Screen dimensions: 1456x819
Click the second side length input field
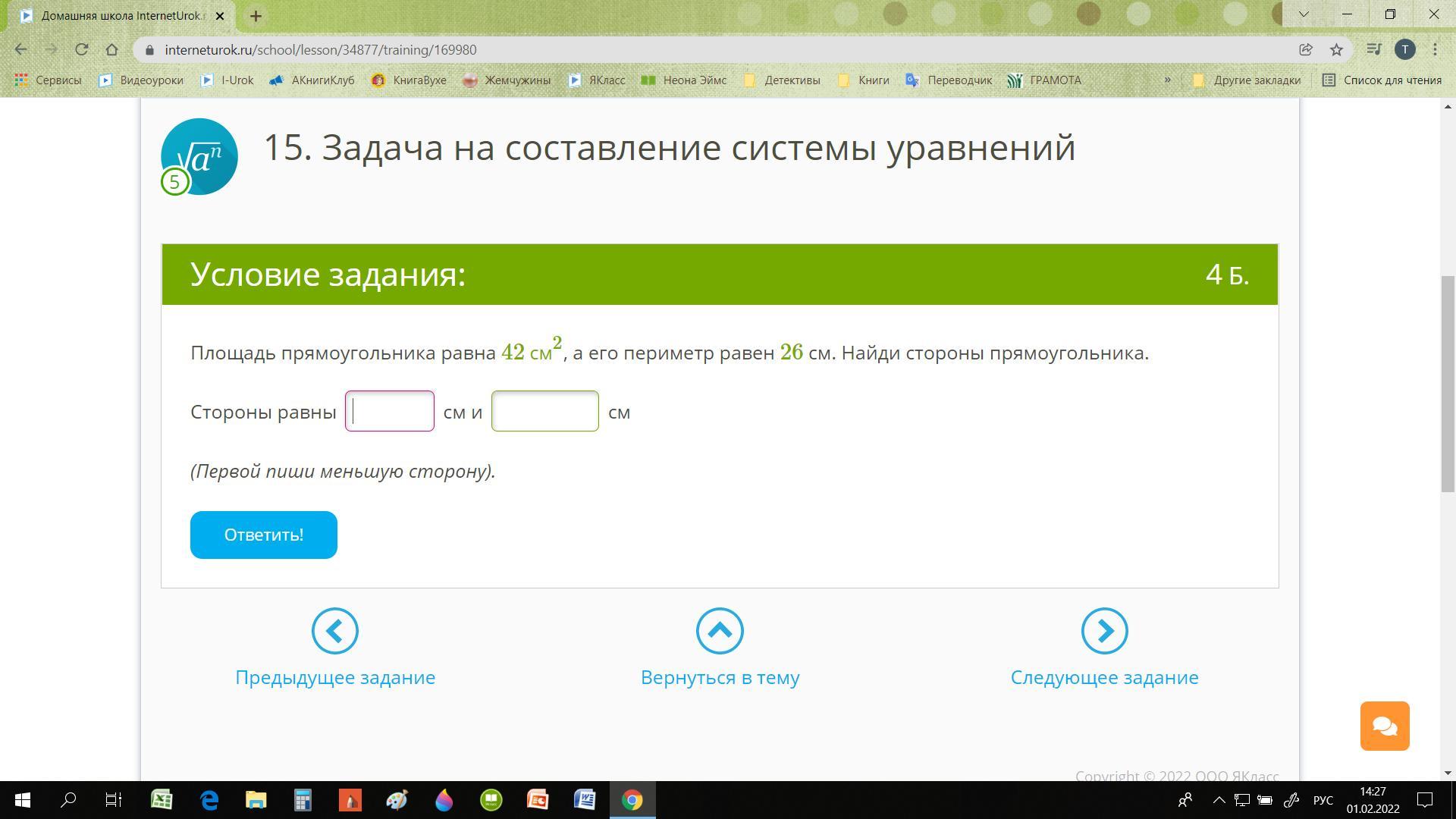pos(544,411)
